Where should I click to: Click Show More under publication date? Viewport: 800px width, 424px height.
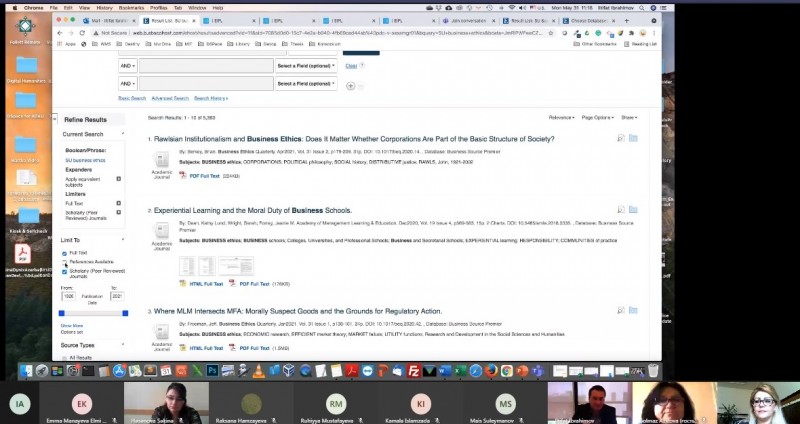click(x=71, y=326)
